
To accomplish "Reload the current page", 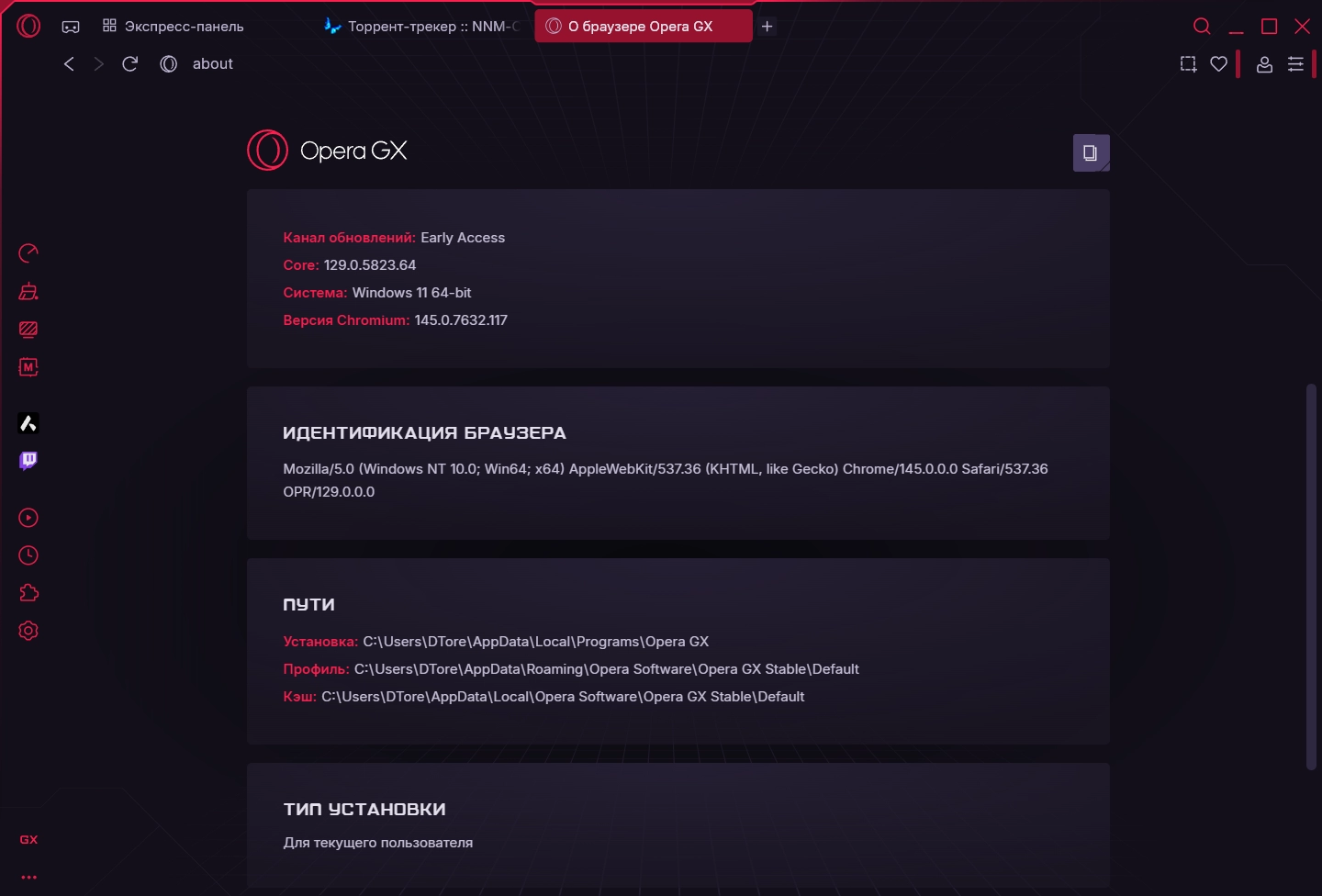I will coord(130,63).
